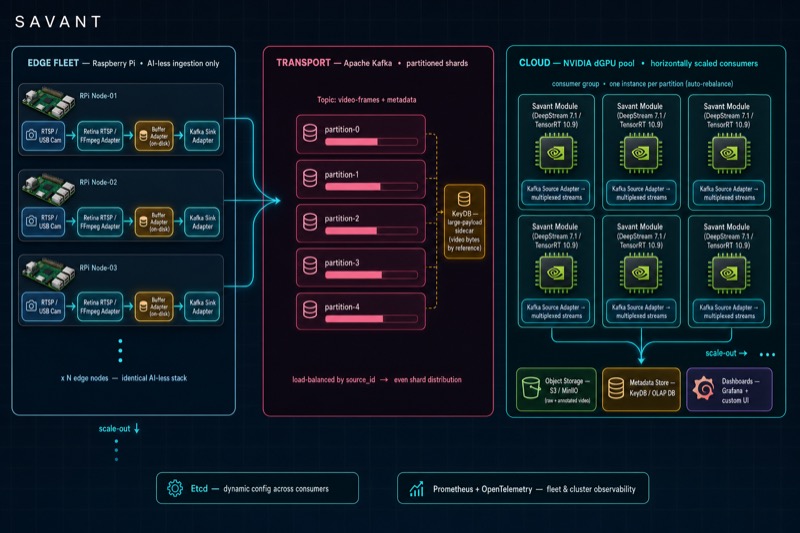
Task: Select the Retina RTSP / FFmpeg Adapter box in Node-03
Action: [100, 306]
